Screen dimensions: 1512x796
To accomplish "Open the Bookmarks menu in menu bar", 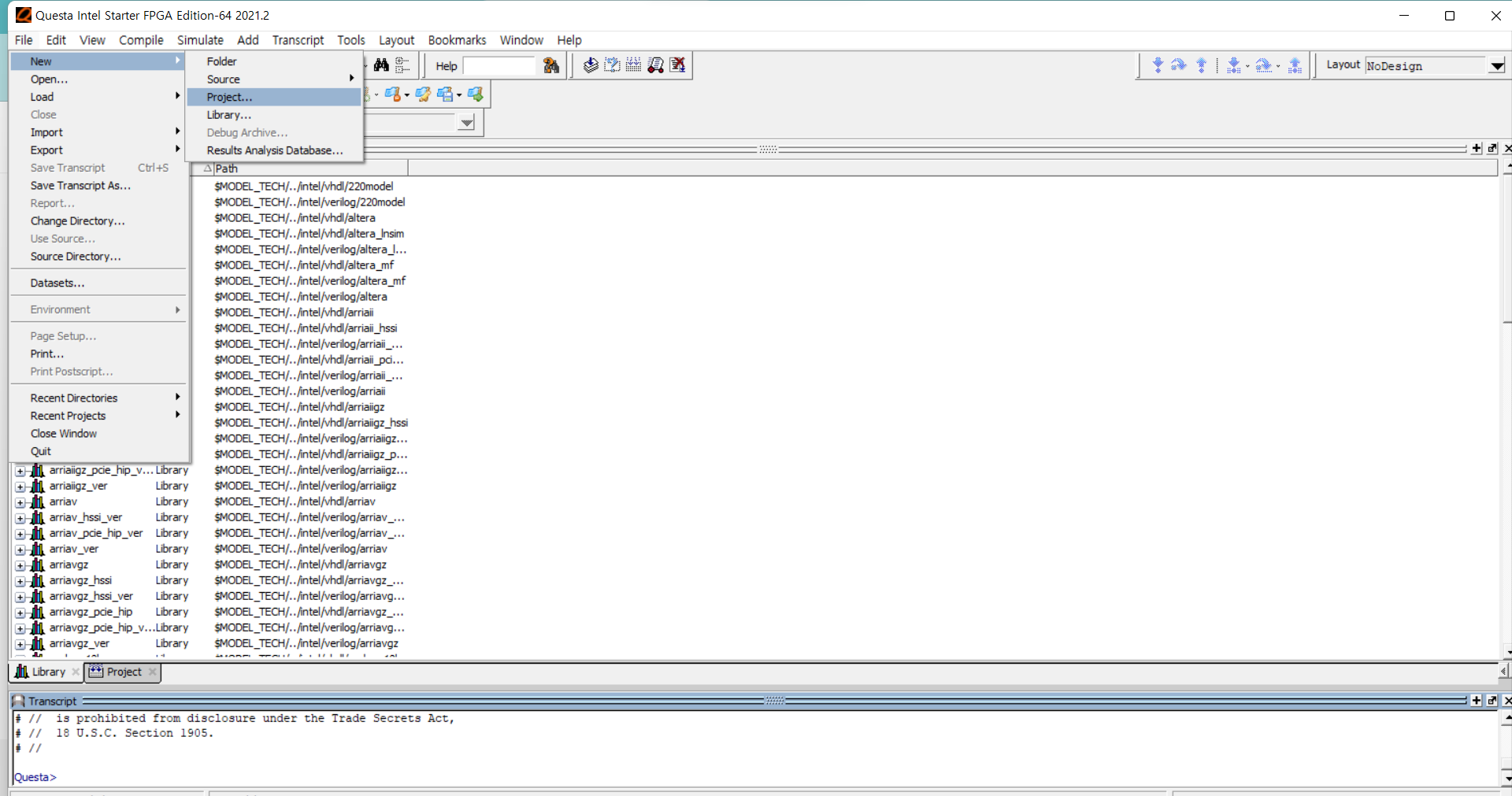I will pyautogui.click(x=457, y=40).
